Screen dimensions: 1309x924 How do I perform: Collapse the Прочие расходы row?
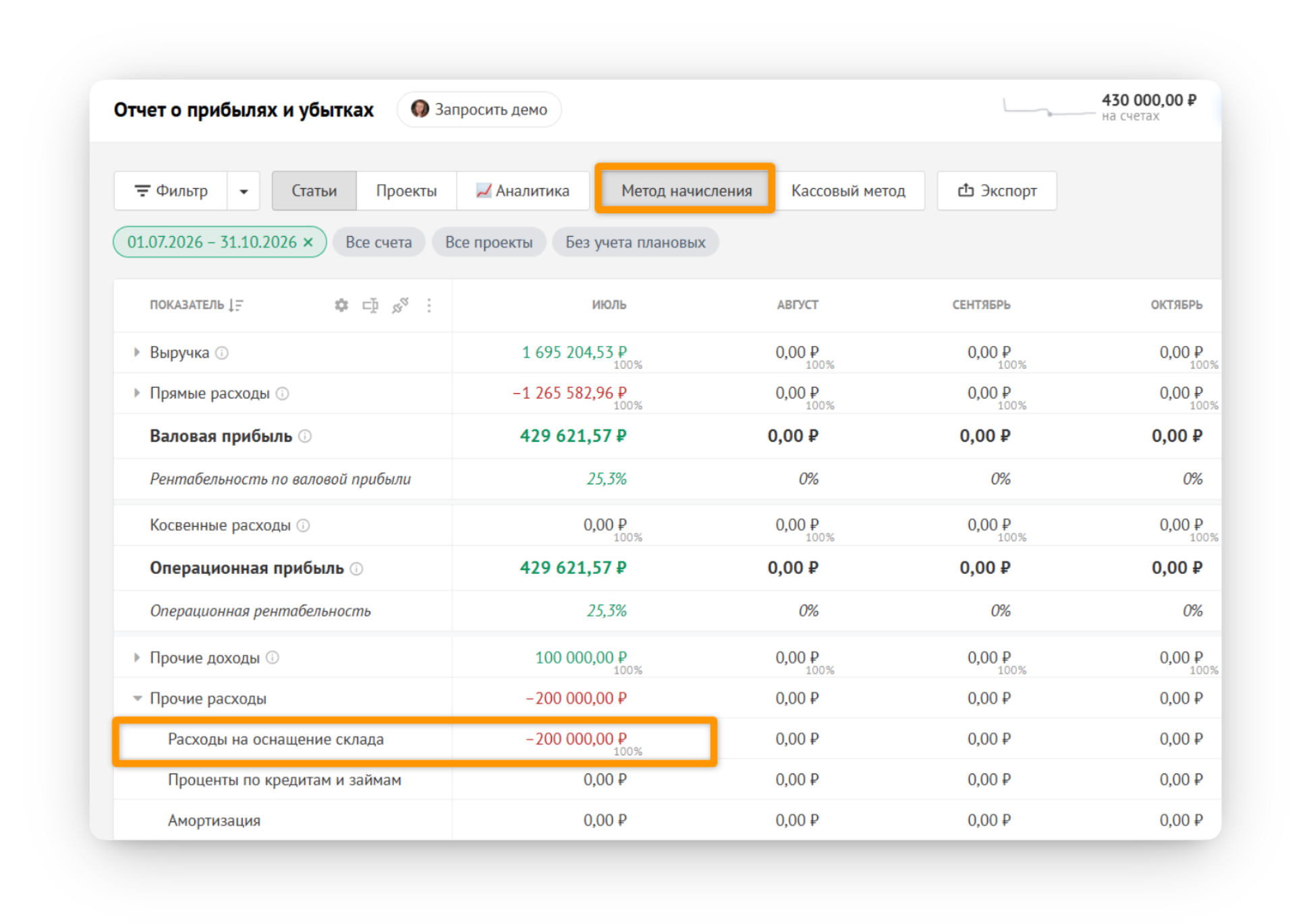pos(138,698)
